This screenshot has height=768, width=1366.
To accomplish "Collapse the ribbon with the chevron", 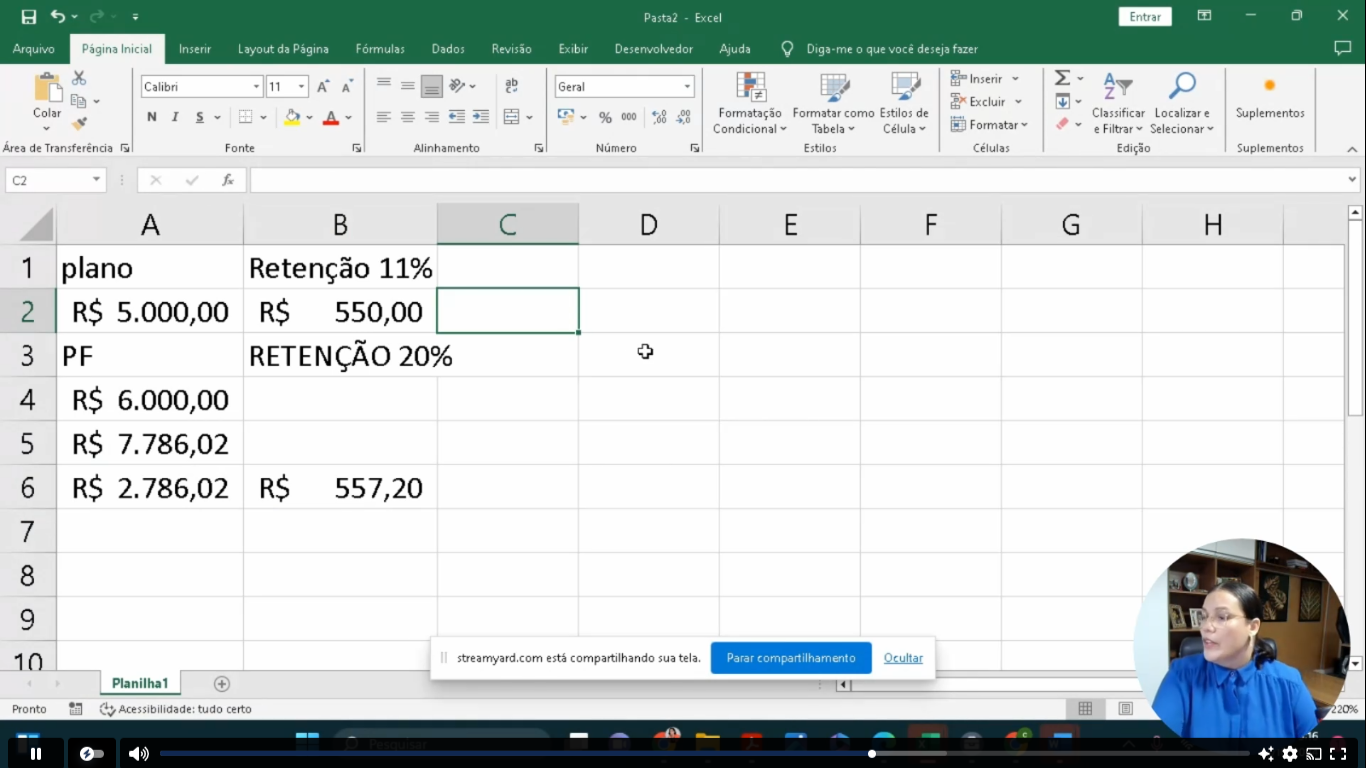I will 1352,149.
